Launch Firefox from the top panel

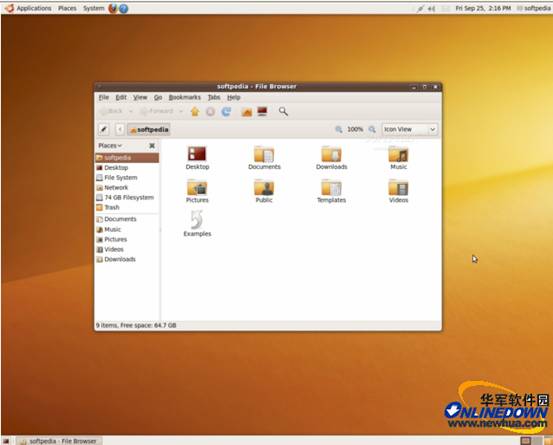[x=113, y=8]
